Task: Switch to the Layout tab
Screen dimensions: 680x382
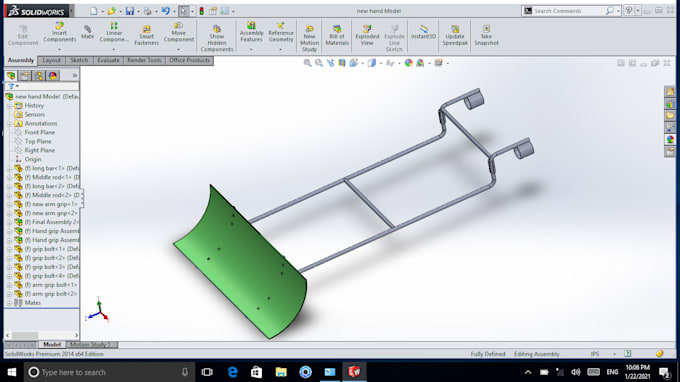Action: [52, 60]
